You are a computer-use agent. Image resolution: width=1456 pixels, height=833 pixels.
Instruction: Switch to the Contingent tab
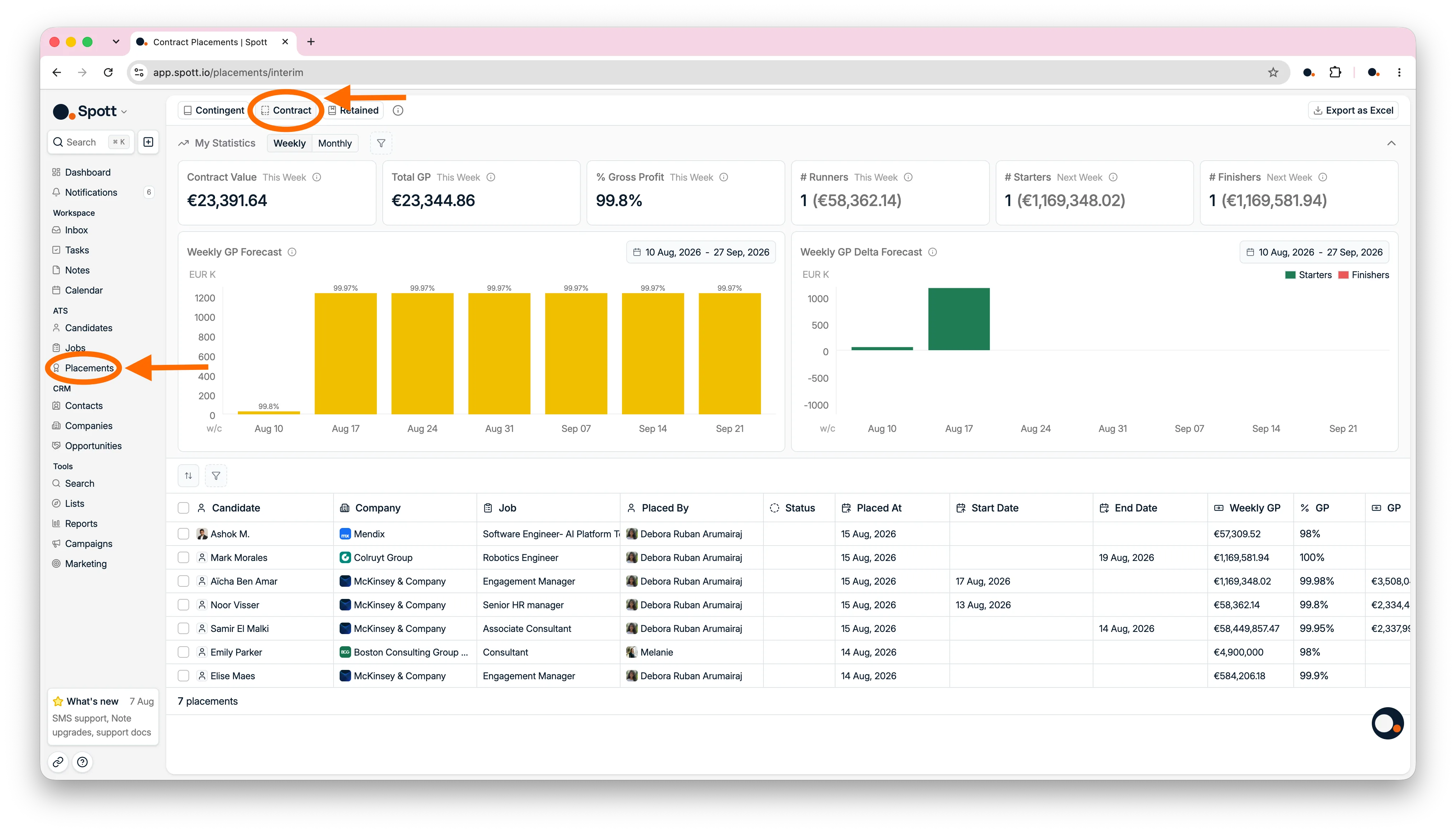[x=213, y=110]
